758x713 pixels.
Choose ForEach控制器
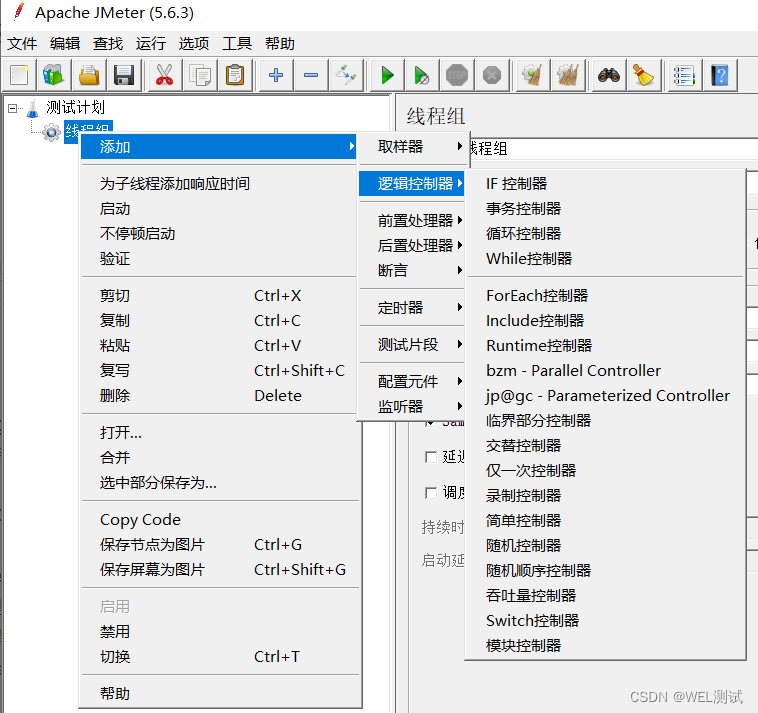click(x=605, y=295)
